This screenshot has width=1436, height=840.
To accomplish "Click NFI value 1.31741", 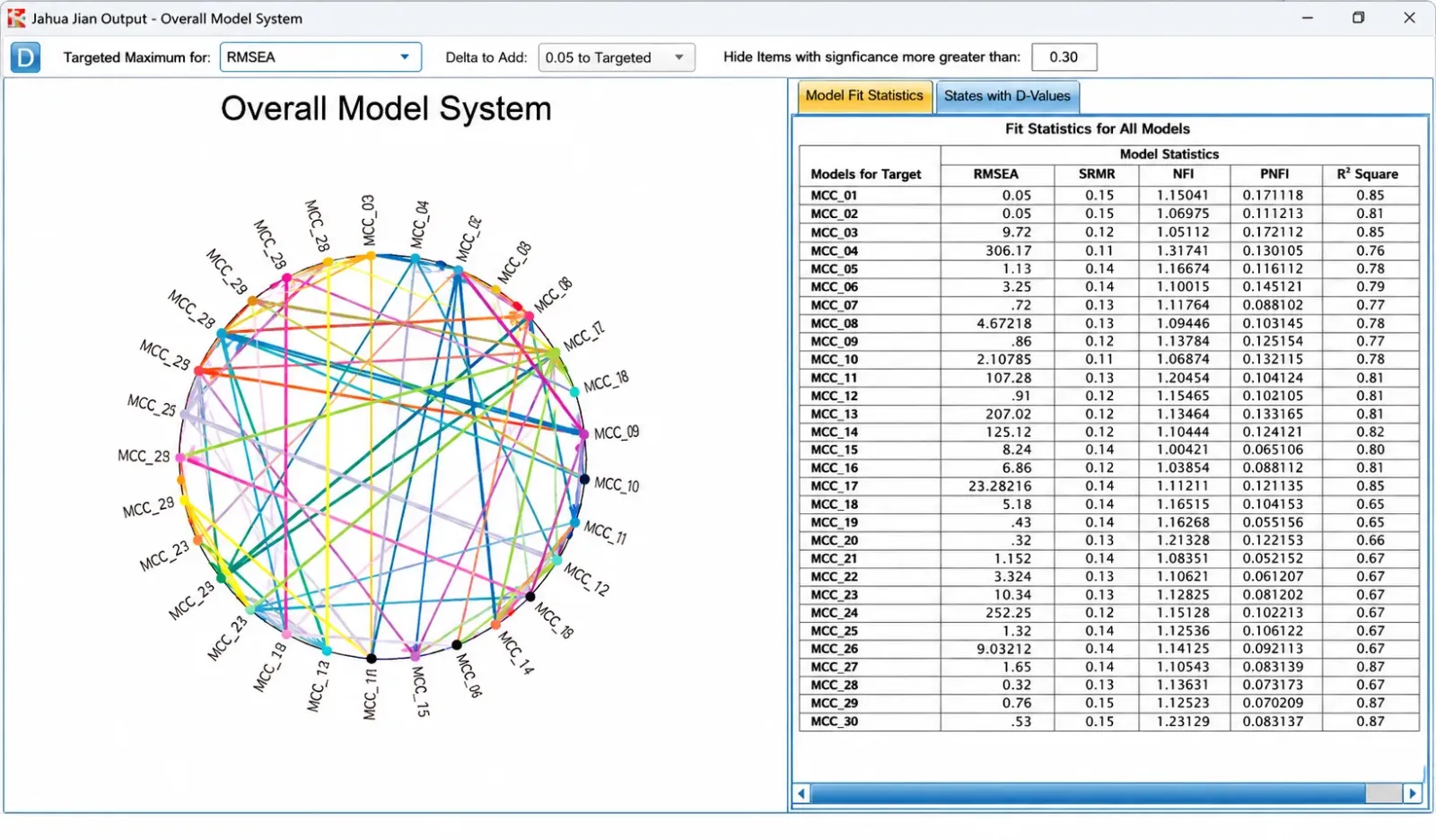I will click(1183, 250).
